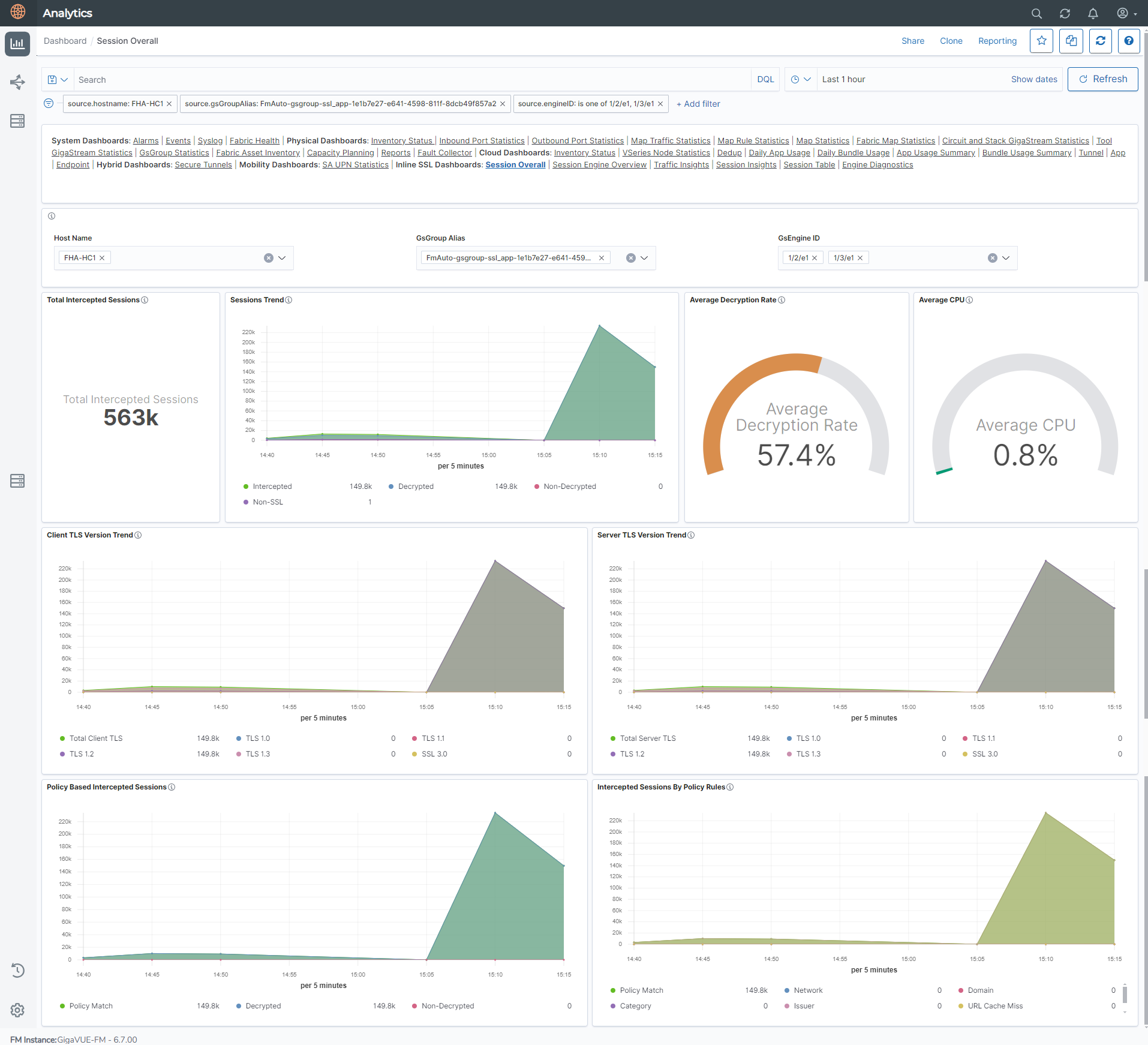The width and height of the screenshot is (1148, 1045).
Task: Toggle the Intercepted series in Sessions Trend legend
Action: (272, 487)
